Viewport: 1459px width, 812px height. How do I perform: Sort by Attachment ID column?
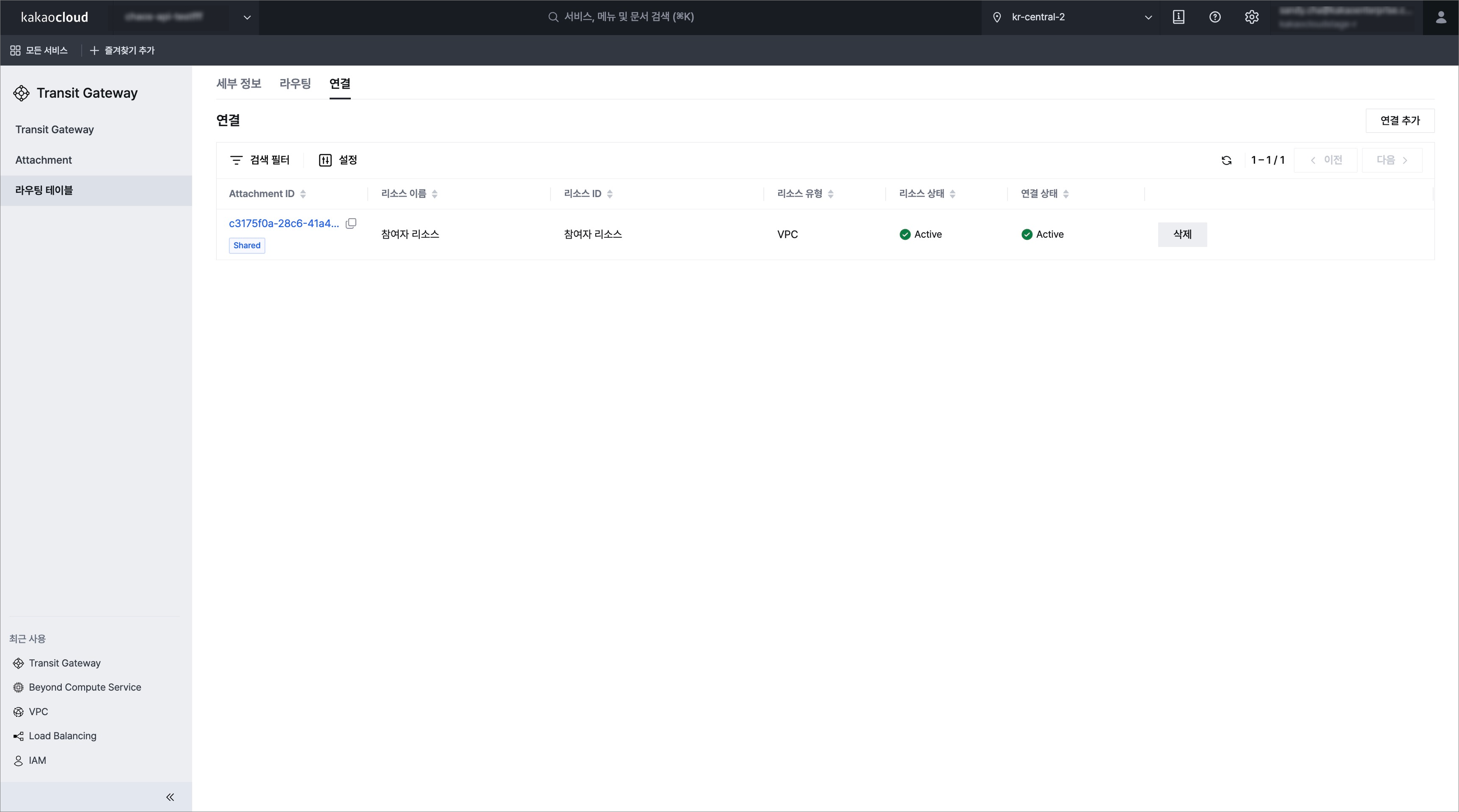[x=303, y=194]
